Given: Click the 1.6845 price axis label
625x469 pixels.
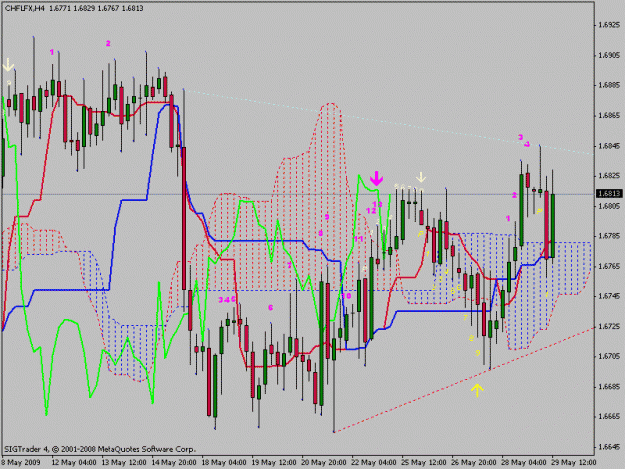Looking at the screenshot, I should point(609,145).
